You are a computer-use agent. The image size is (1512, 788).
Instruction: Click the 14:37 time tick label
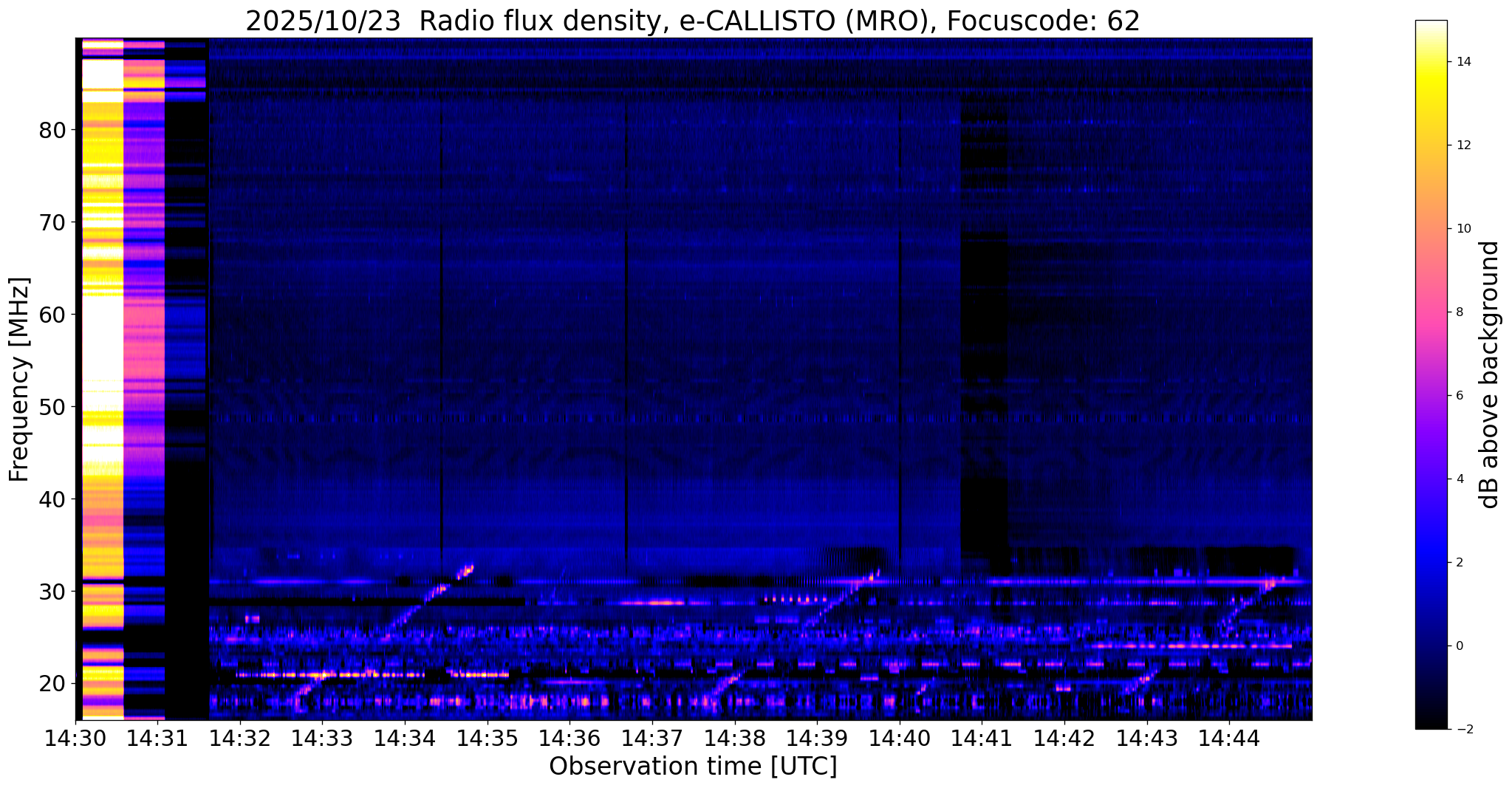652,737
